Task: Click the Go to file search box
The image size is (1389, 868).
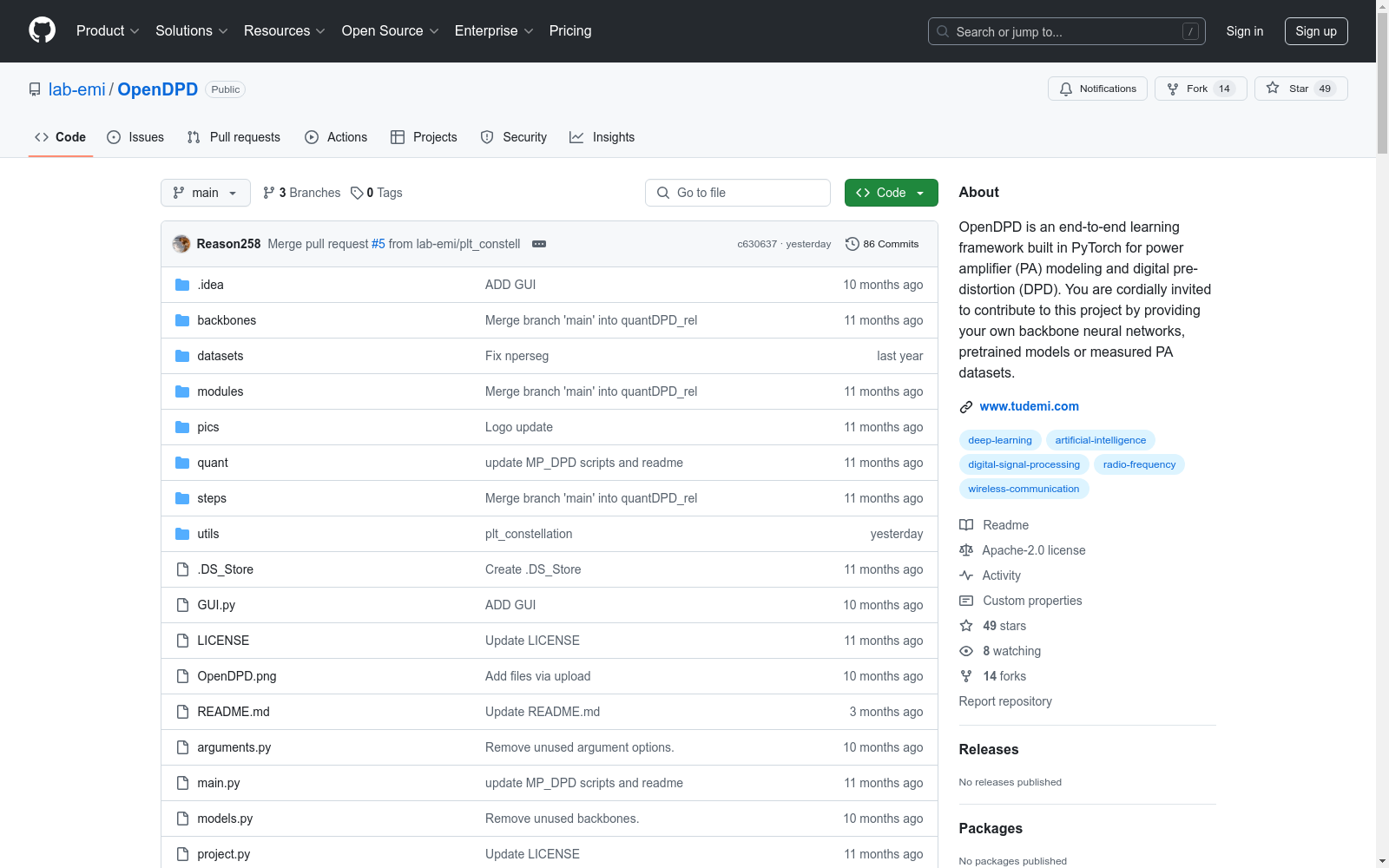Action: [738, 193]
